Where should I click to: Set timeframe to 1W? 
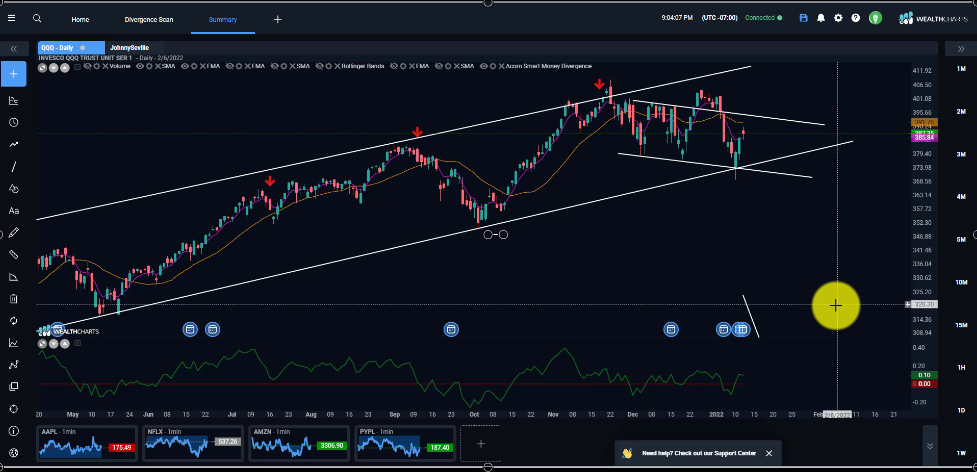point(961,453)
